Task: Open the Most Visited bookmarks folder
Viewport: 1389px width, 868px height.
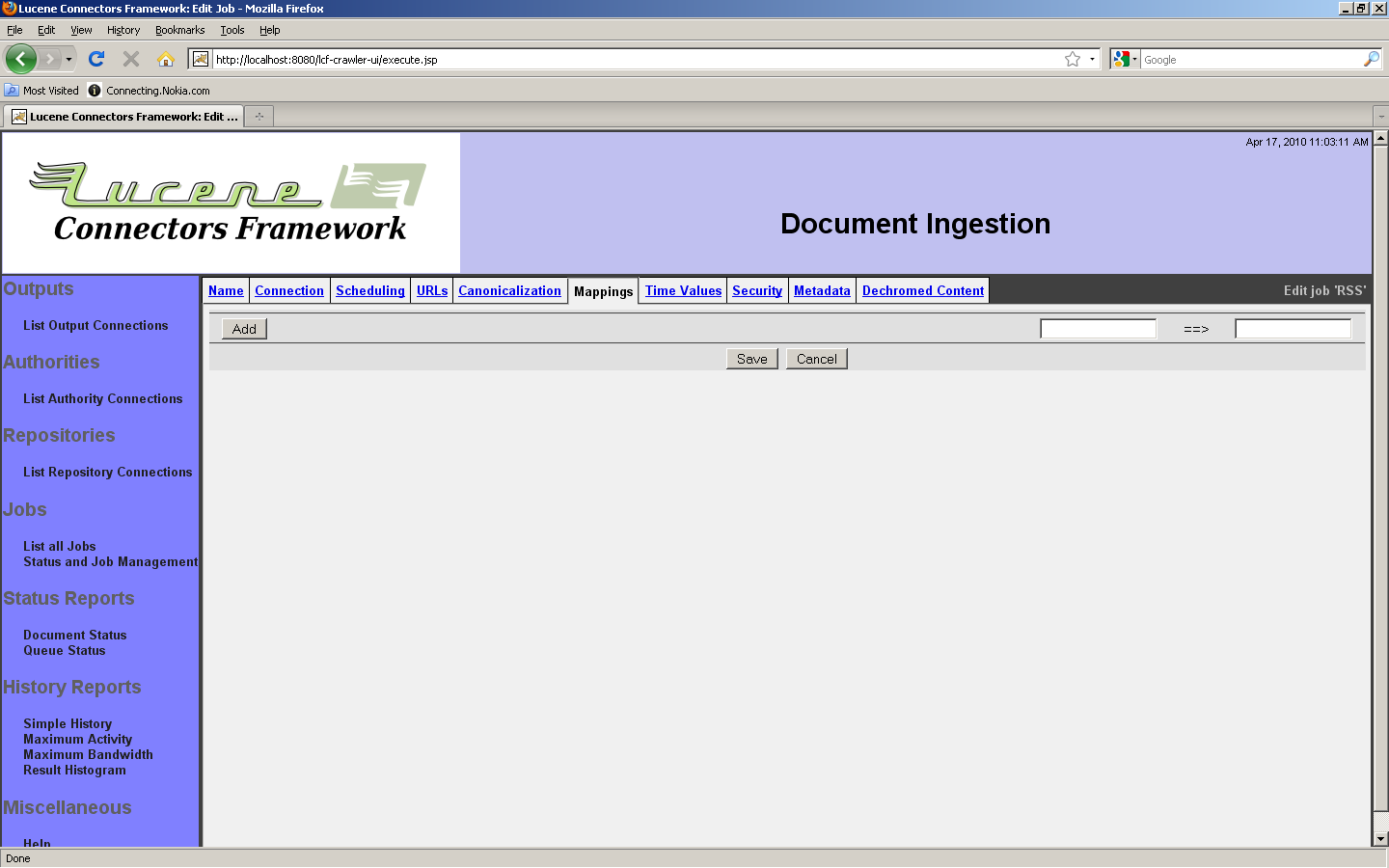Action: [41, 91]
